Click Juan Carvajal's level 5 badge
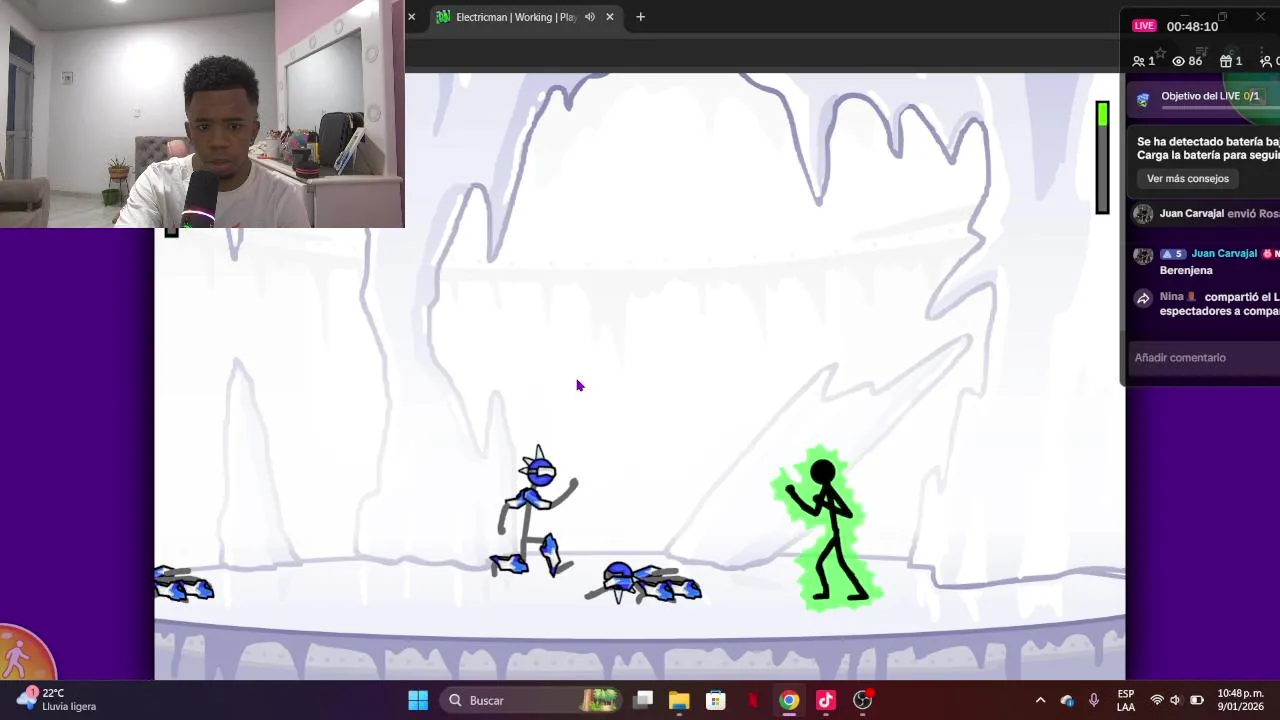1280x720 pixels. pyautogui.click(x=1173, y=254)
